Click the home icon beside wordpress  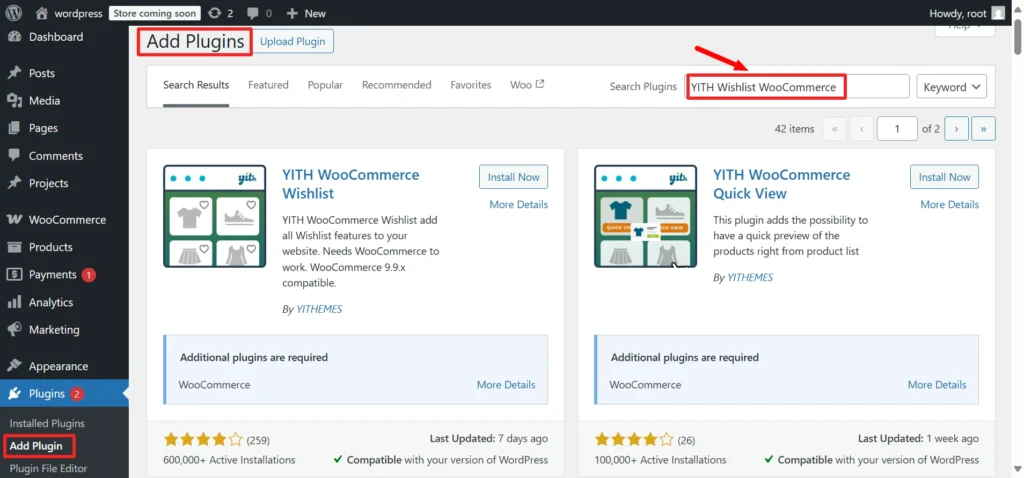click(x=42, y=13)
